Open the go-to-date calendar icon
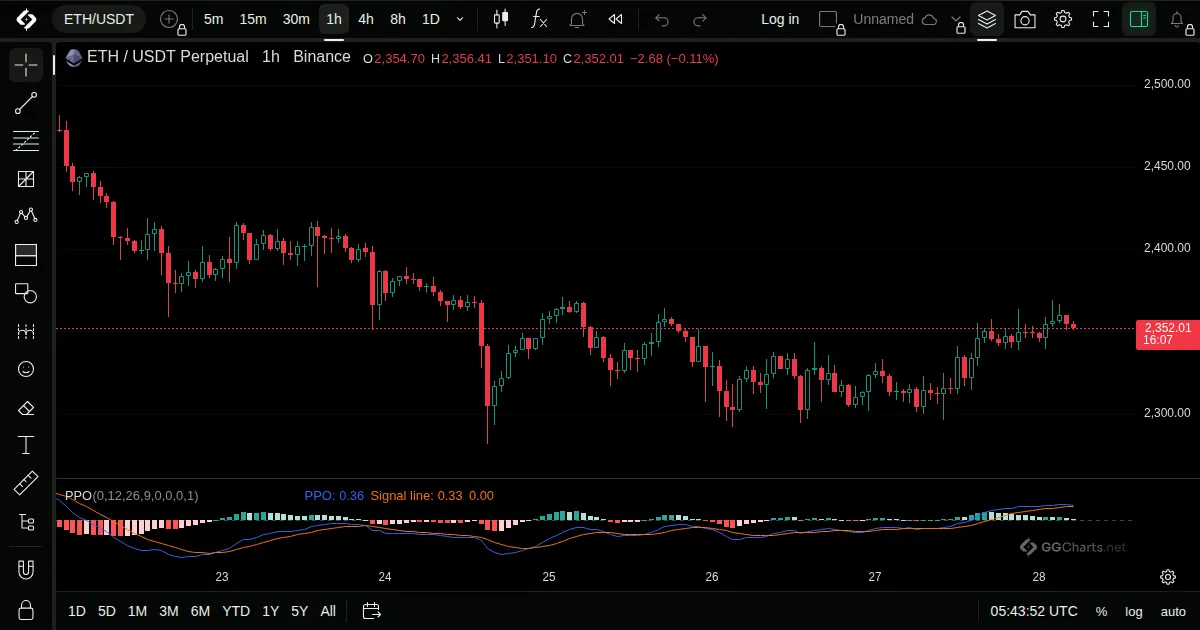The width and height of the screenshot is (1200, 630). (x=372, y=611)
